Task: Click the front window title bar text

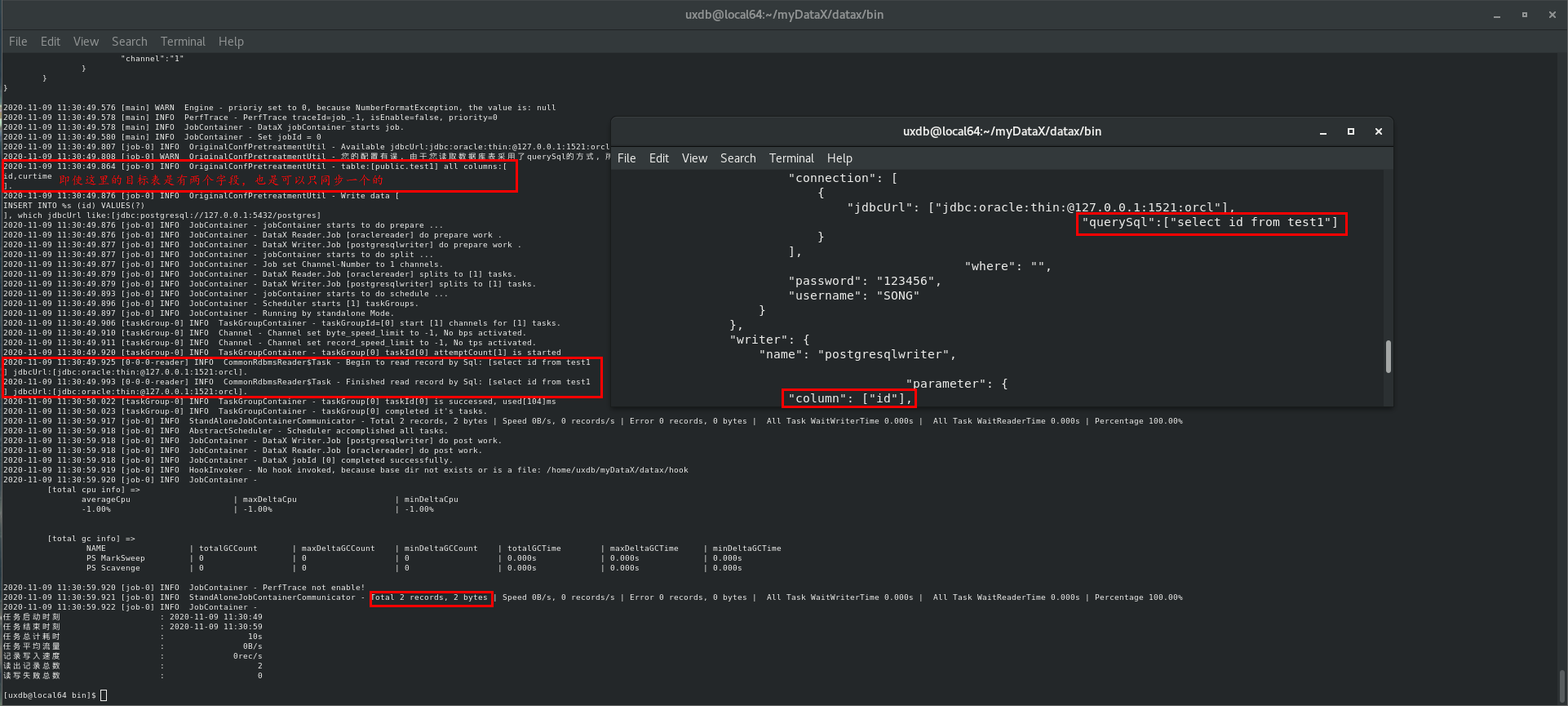Action: [x=1002, y=131]
